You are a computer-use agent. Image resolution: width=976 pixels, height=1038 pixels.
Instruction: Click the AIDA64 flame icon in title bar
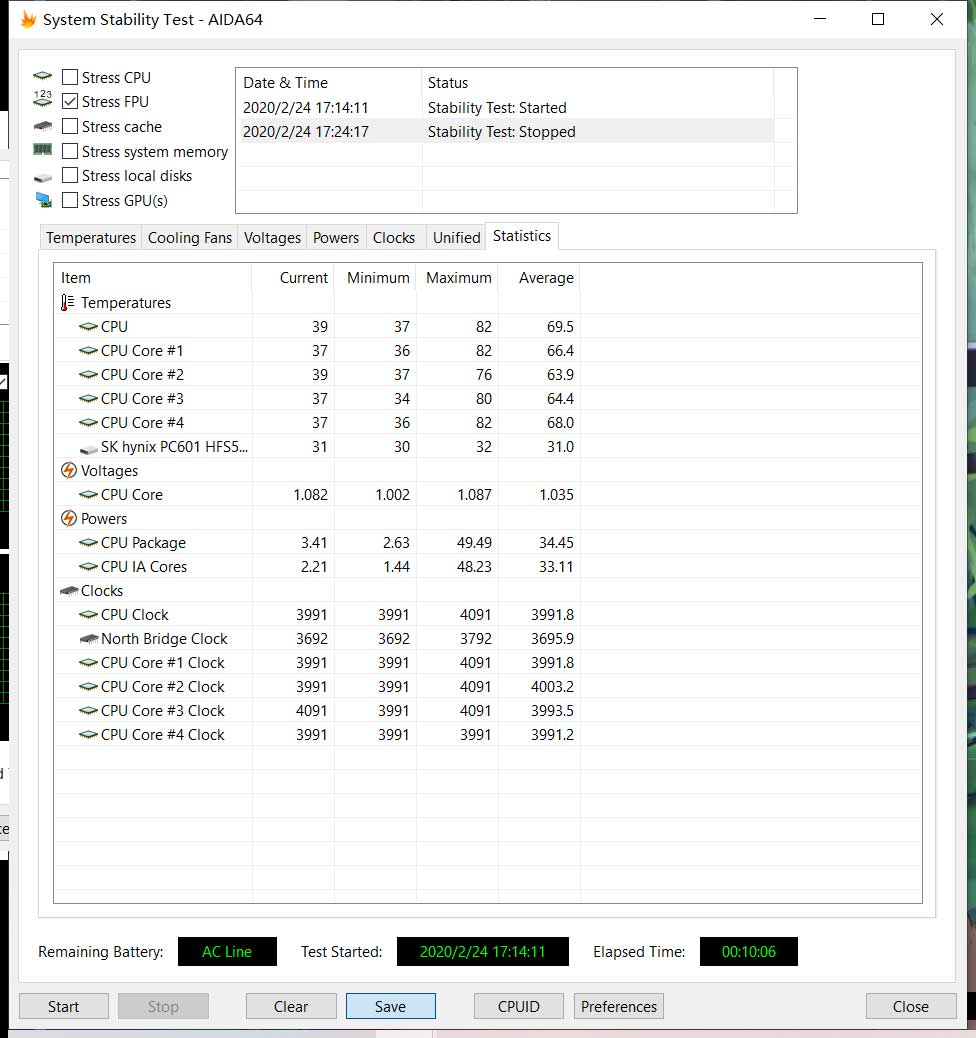[28, 19]
